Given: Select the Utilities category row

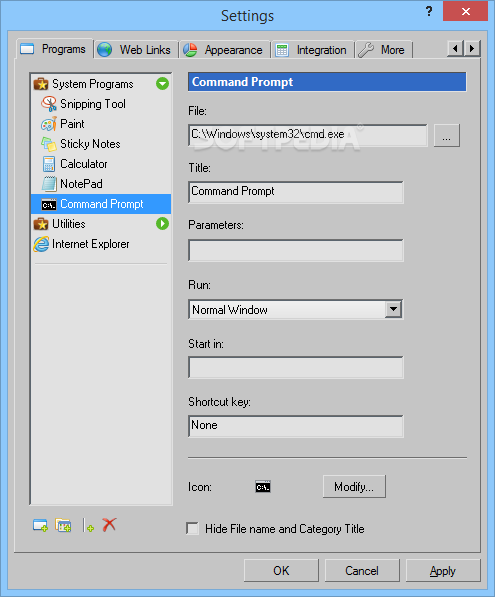Looking at the screenshot, I should point(101,224).
